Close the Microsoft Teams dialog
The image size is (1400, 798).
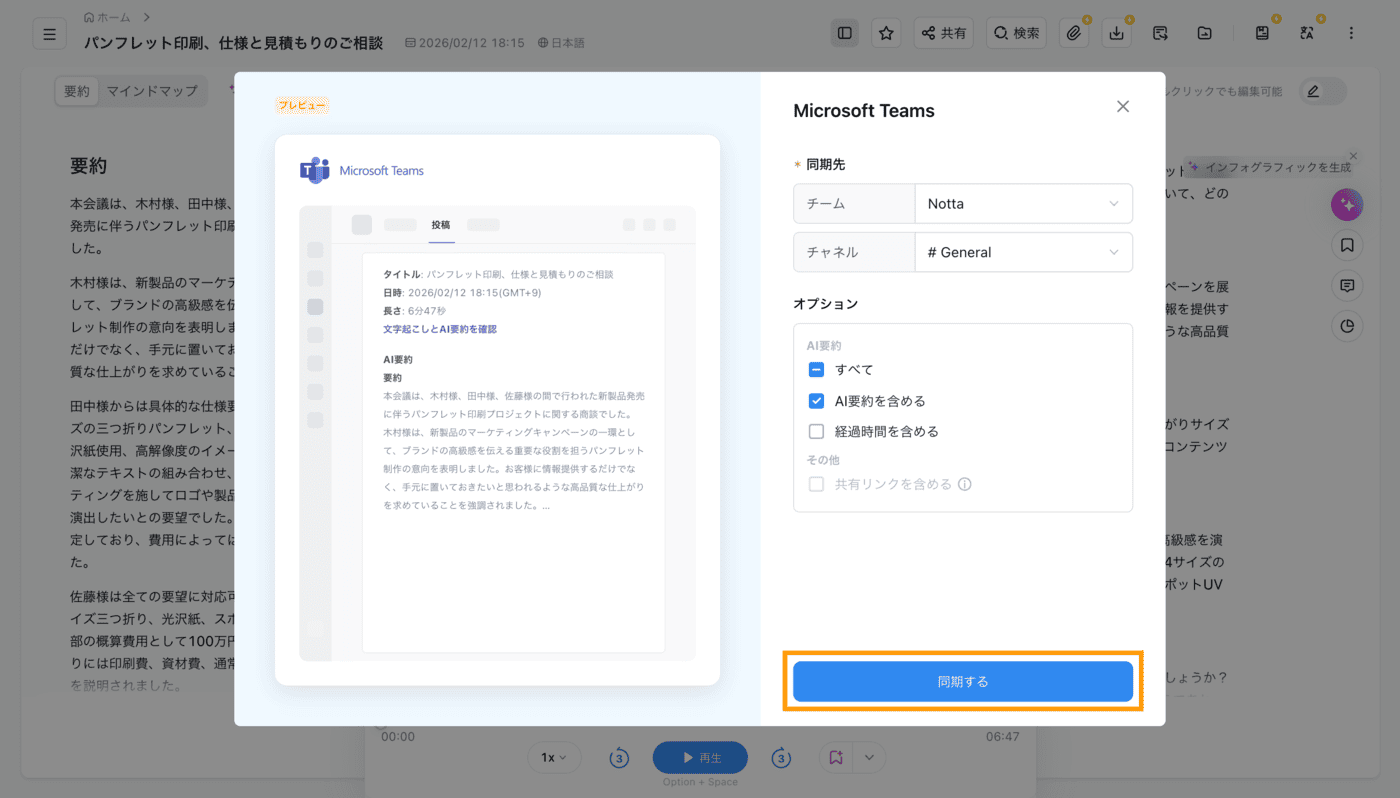tap(1123, 107)
